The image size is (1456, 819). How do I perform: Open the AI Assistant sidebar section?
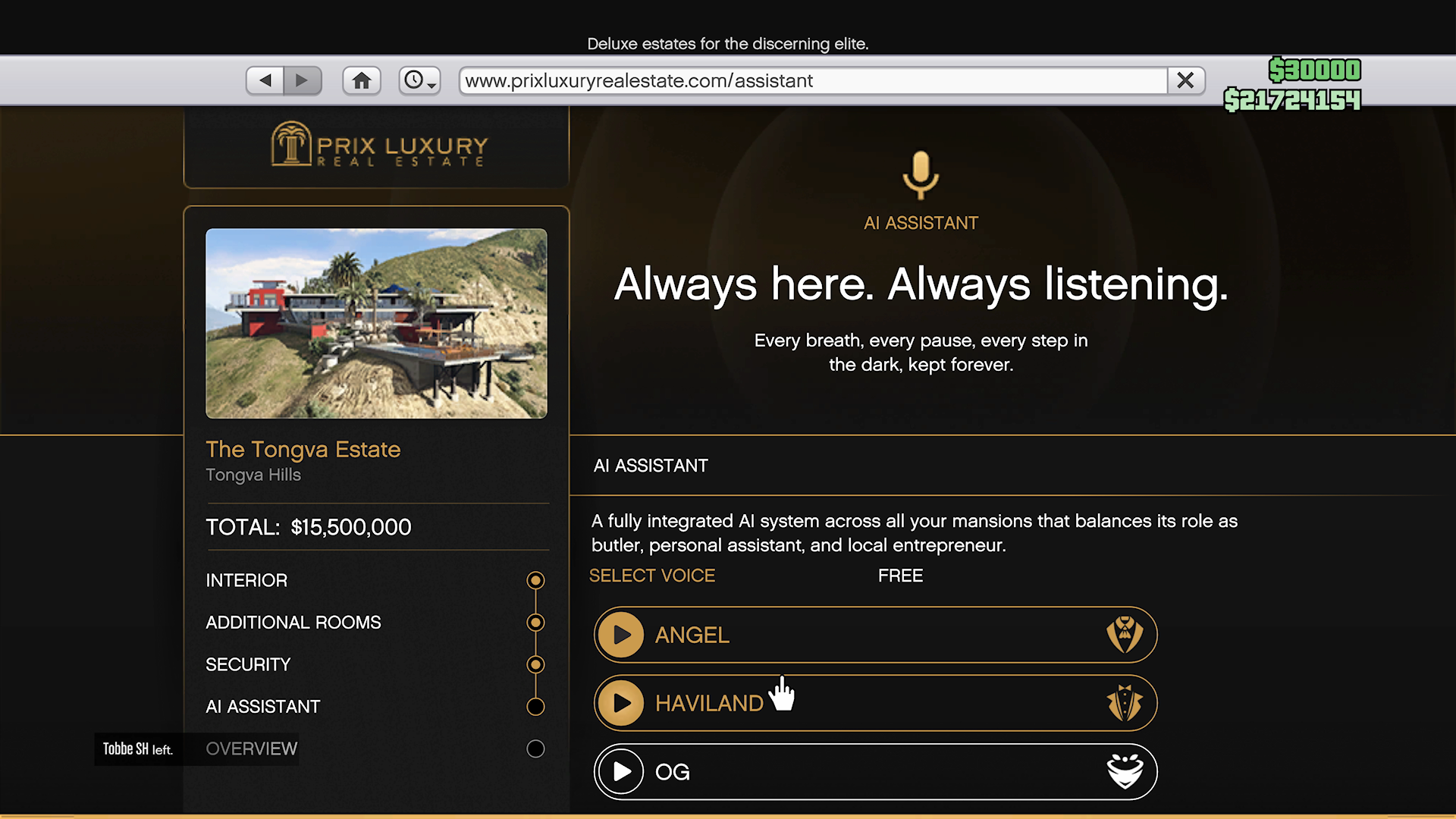(263, 707)
